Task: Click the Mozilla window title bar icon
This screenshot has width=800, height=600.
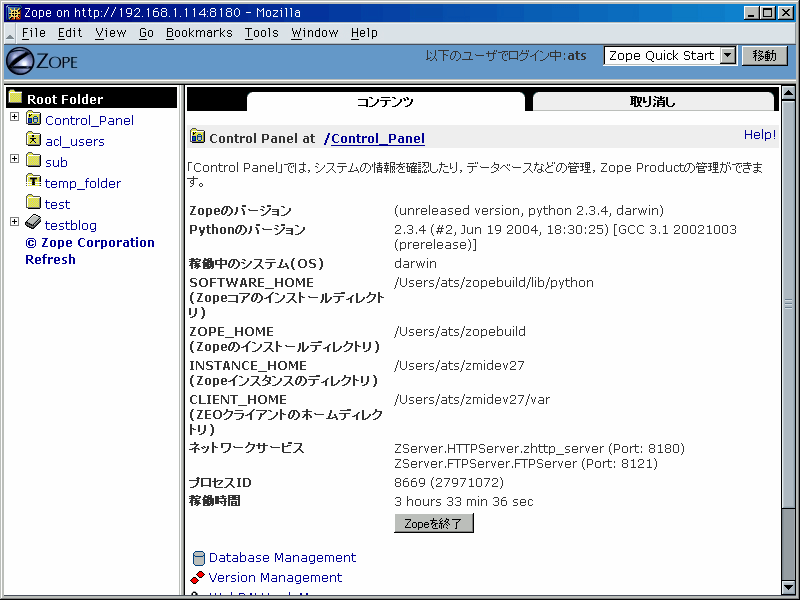Action: point(14,13)
